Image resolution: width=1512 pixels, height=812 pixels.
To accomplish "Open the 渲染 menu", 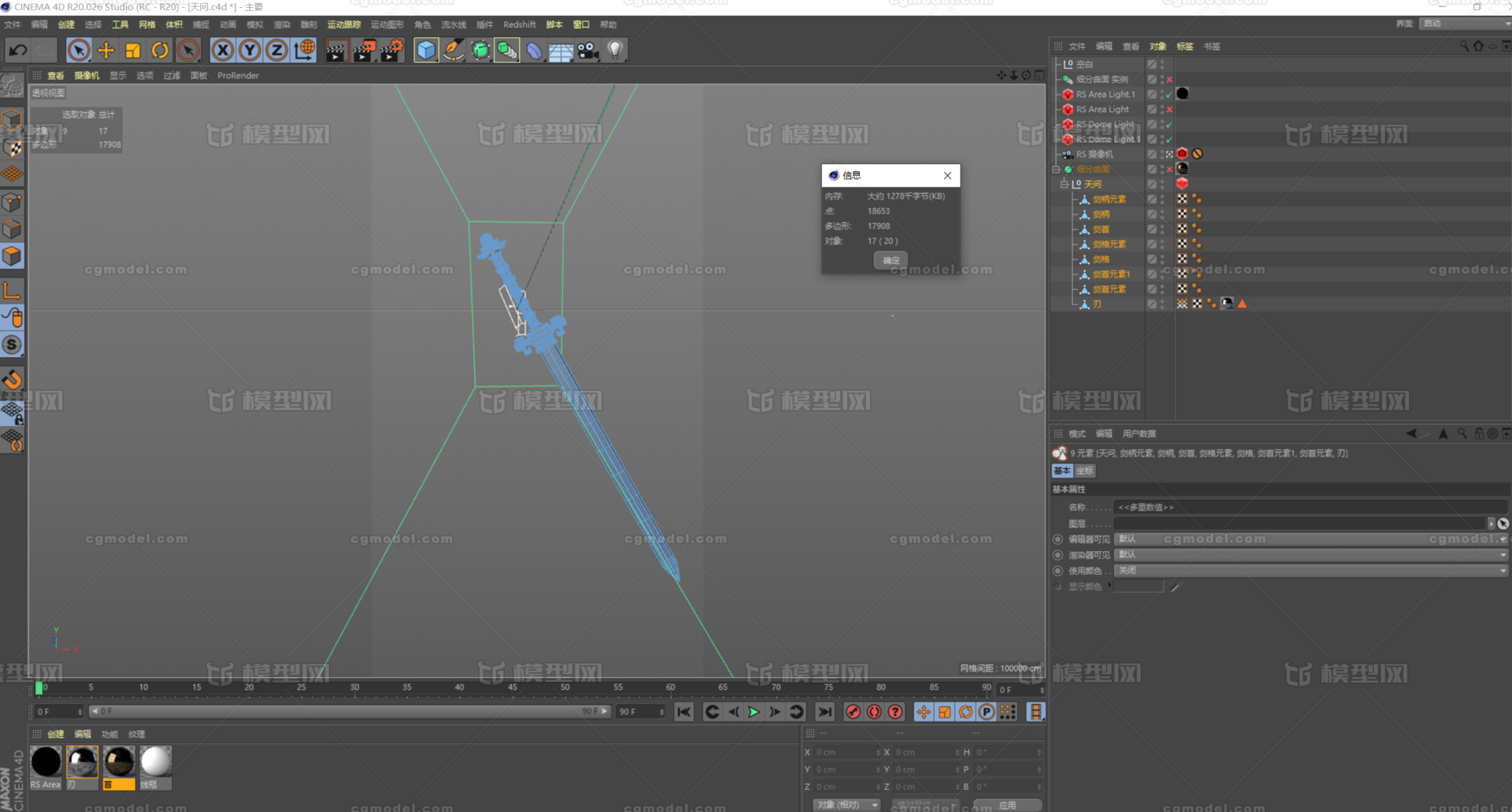I will pyautogui.click(x=281, y=24).
